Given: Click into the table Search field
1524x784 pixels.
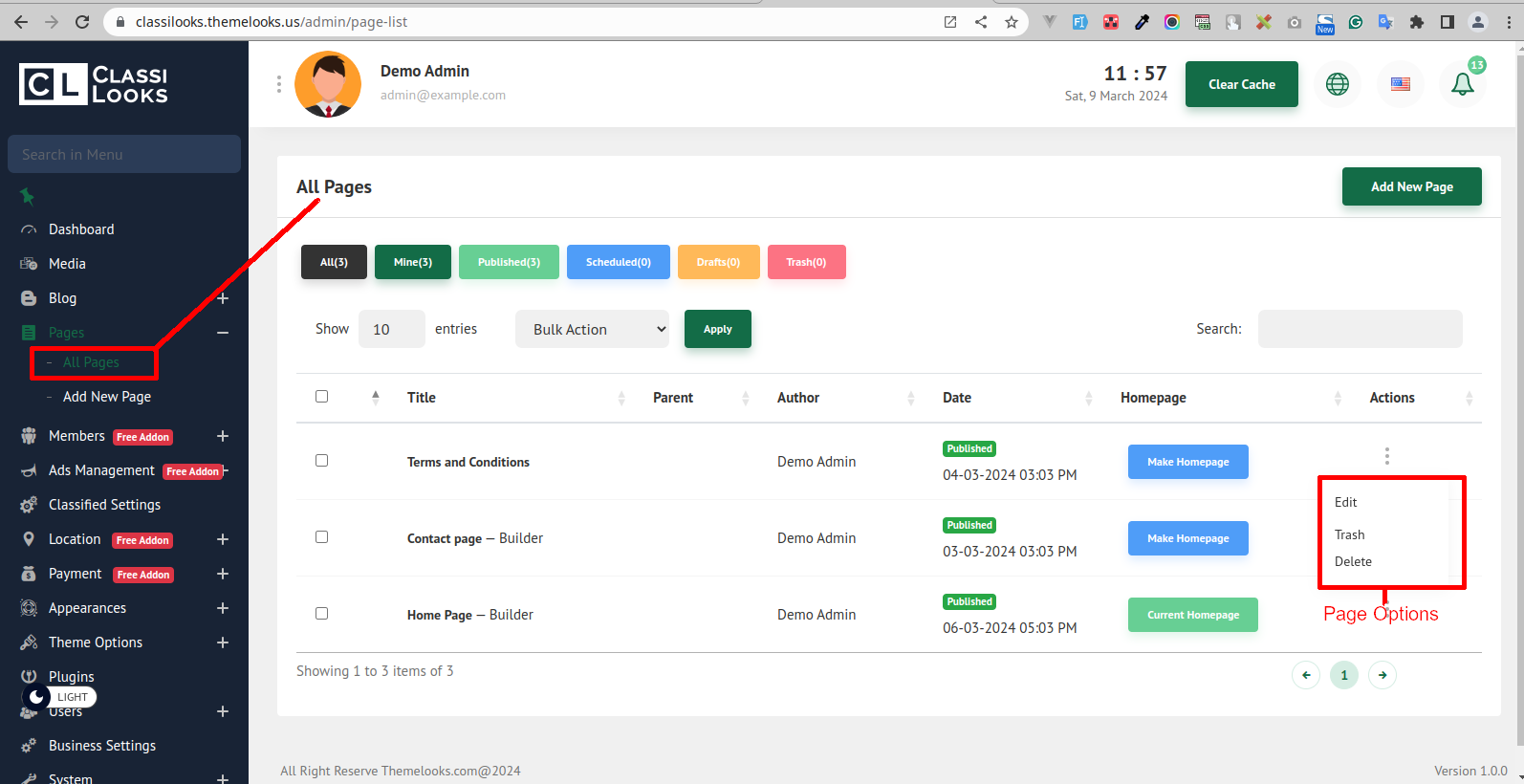Looking at the screenshot, I should (x=1360, y=329).
